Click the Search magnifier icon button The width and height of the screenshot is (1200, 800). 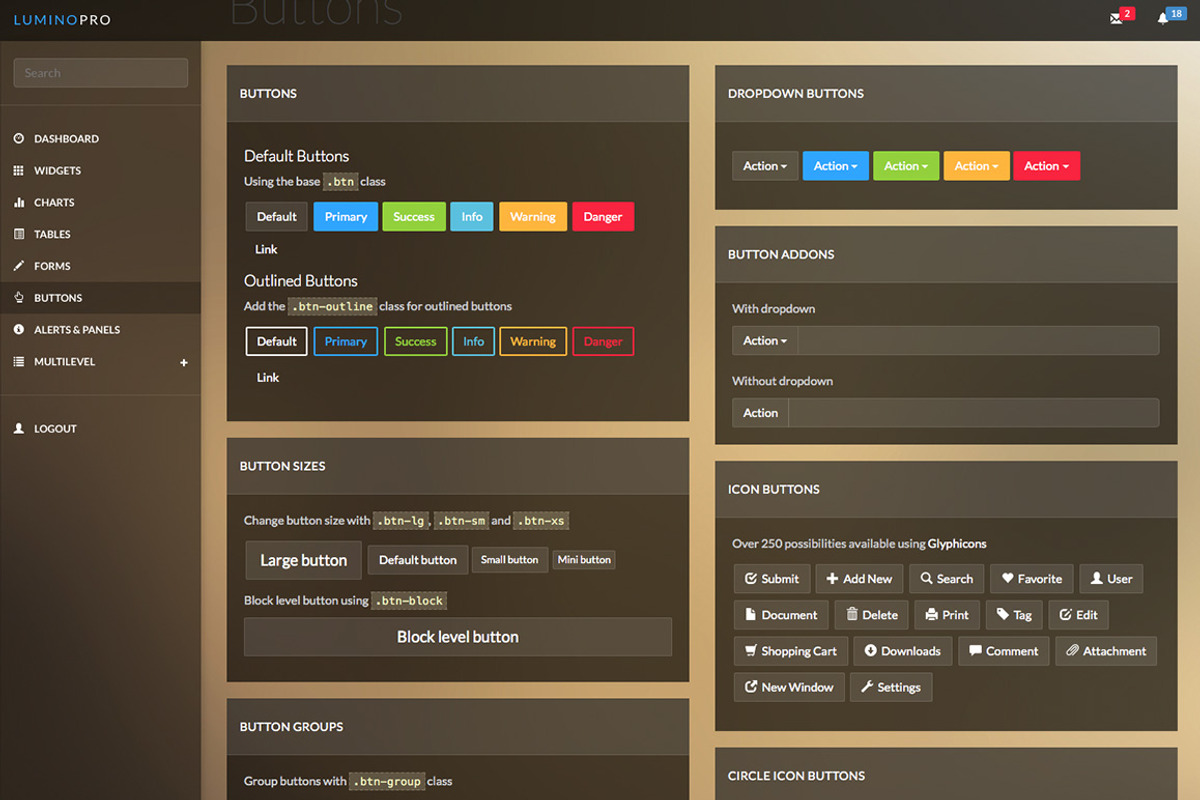click(947, 579)
